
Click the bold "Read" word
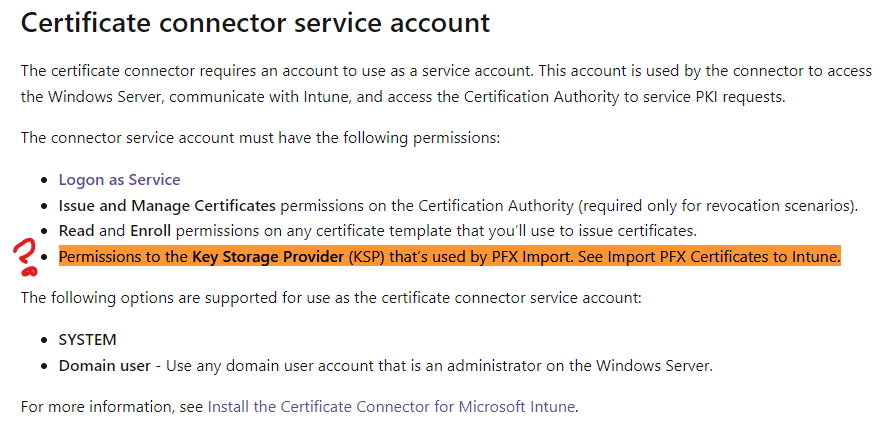click(x=77, y=231)
